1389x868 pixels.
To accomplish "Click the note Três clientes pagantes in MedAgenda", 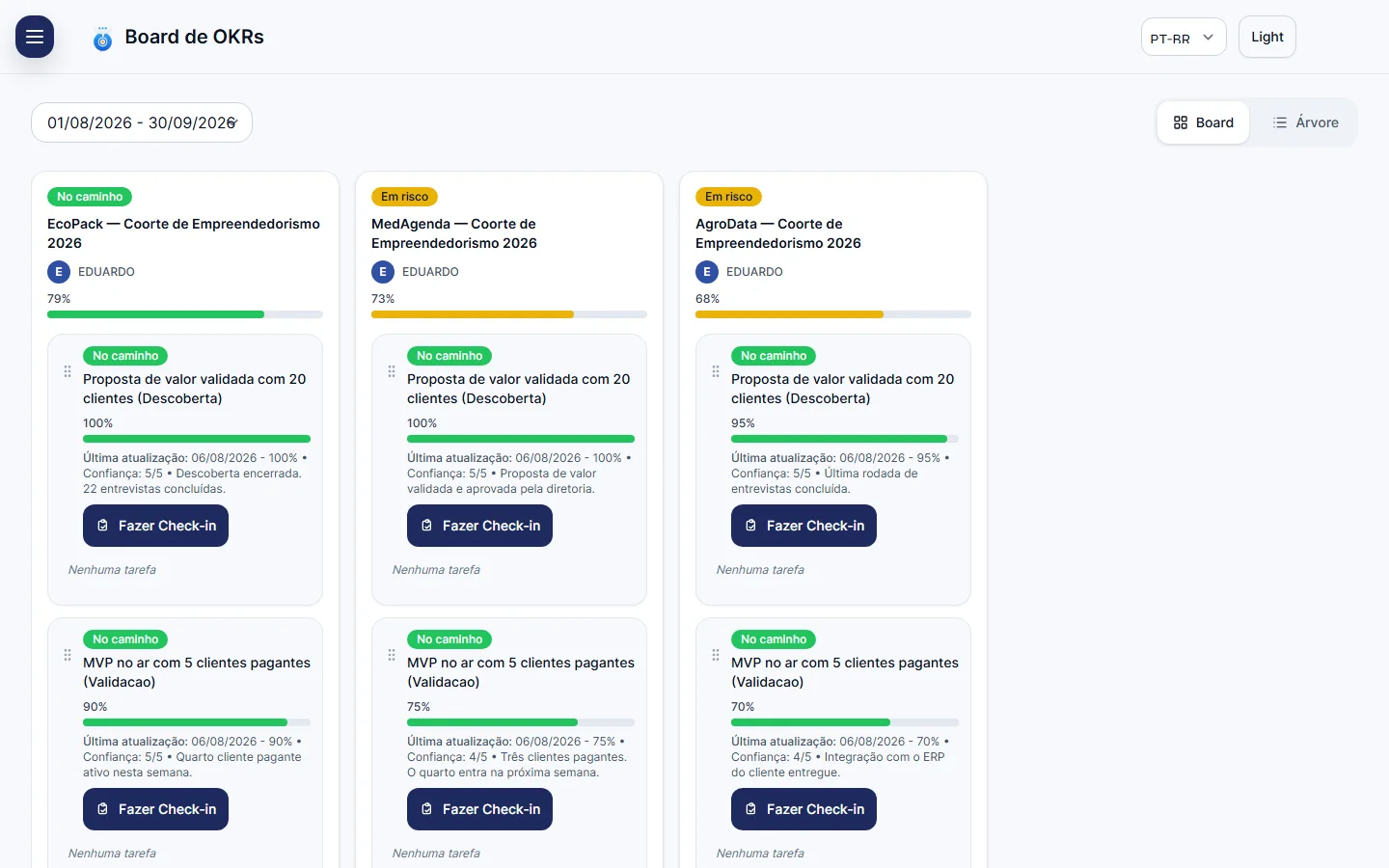I will [519, 757].
